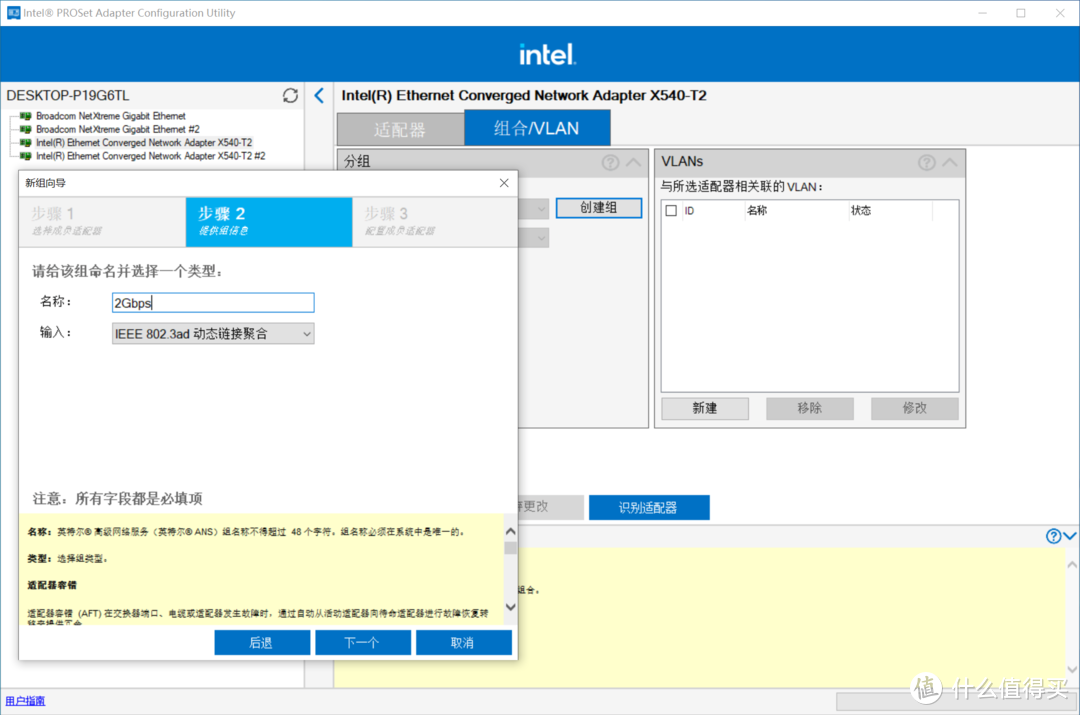Close the 新组向导 wizard dialog
1080x715 pixels.
pyautogui.click(x=503, y=183)
